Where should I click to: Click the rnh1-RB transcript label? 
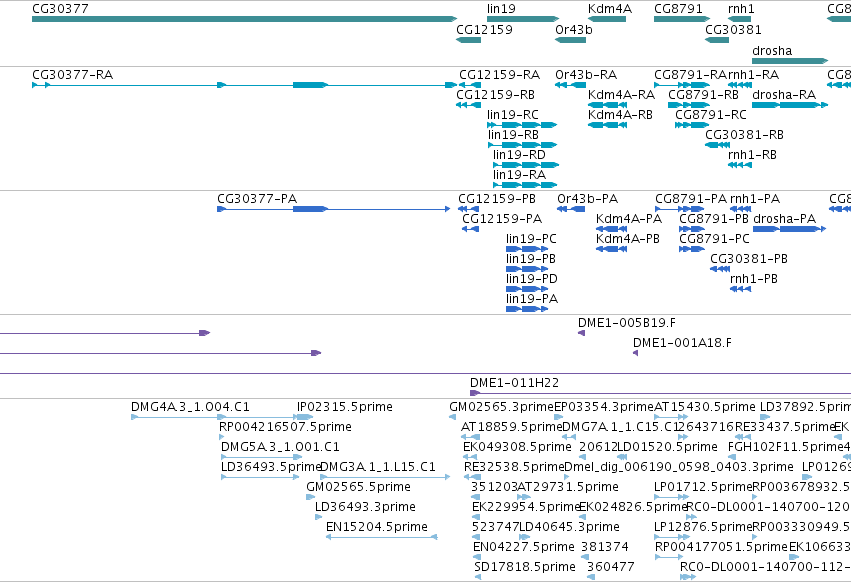pyautogui.click(x=752, y=155)
